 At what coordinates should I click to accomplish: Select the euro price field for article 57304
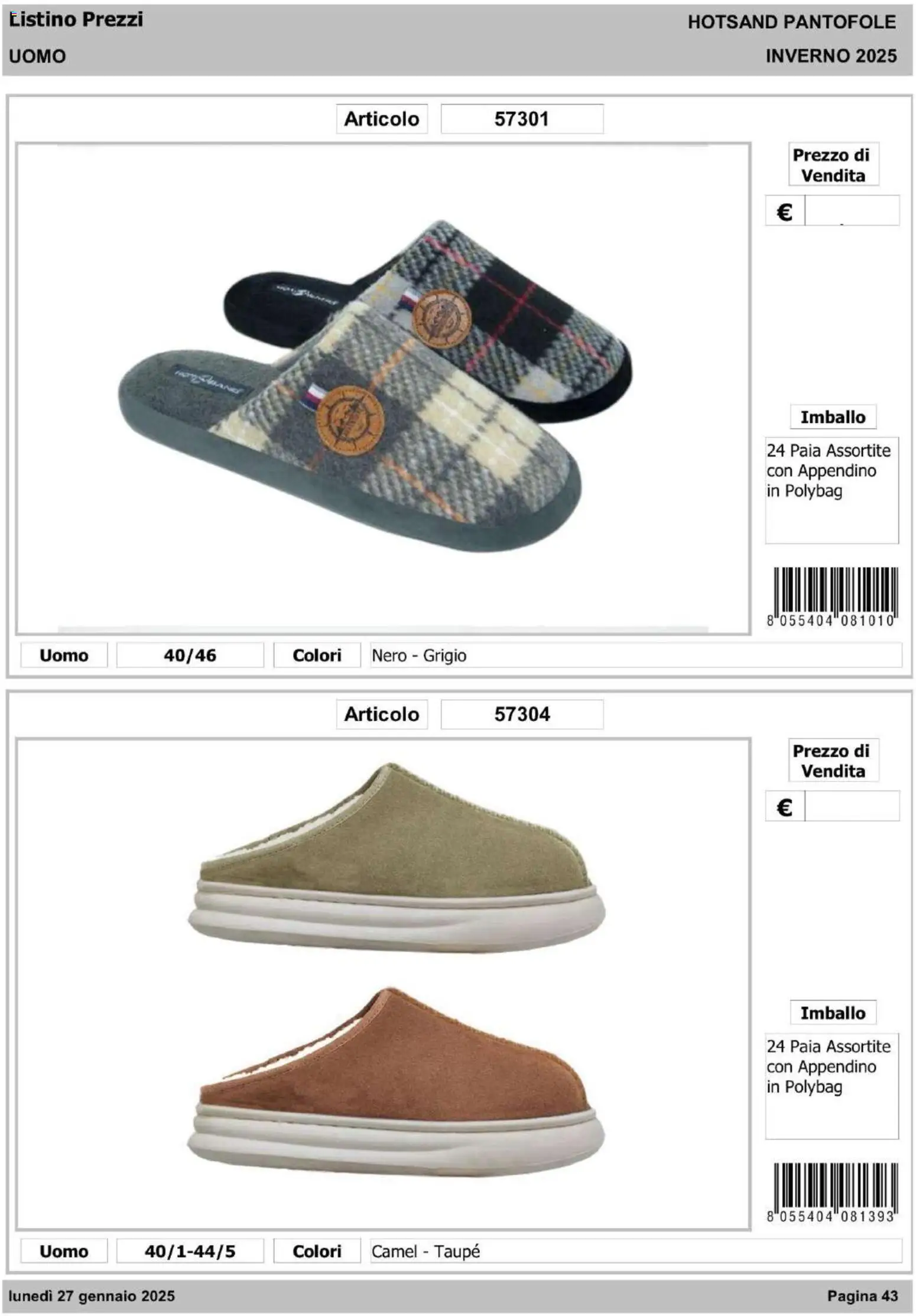coord(852,806)
